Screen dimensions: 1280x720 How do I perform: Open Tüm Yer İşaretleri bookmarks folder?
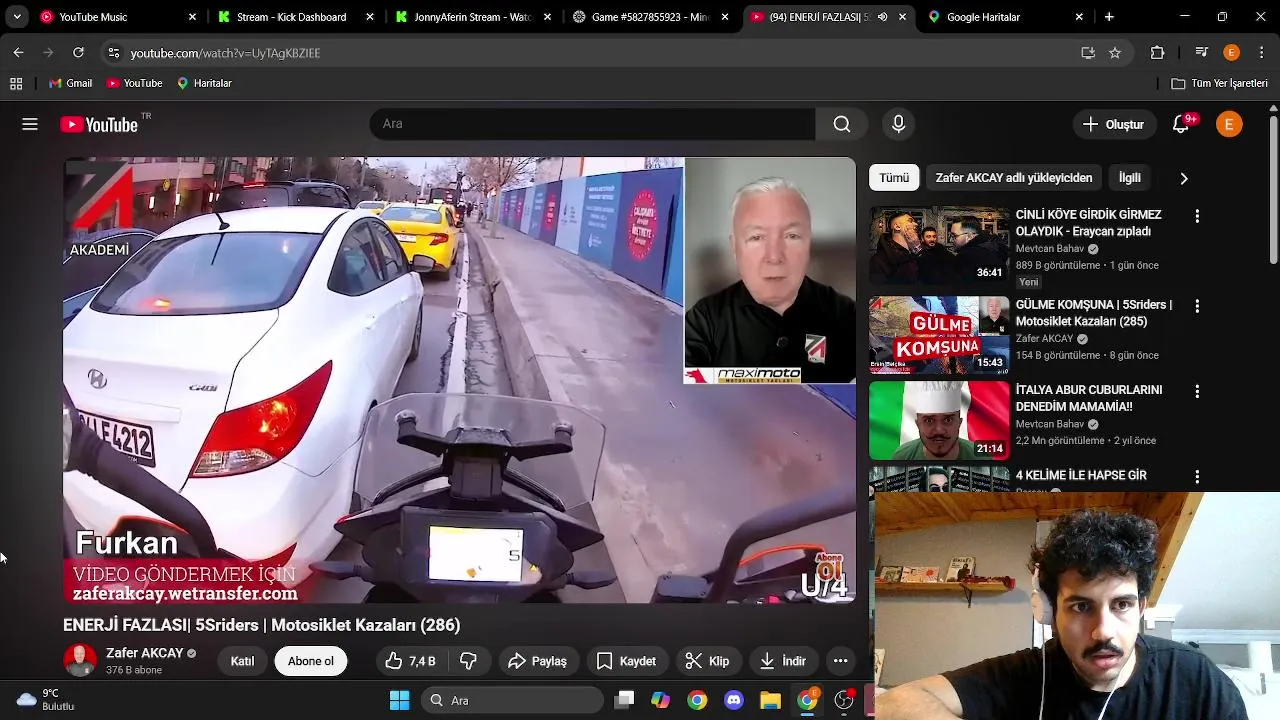(x=1220, y=84)
